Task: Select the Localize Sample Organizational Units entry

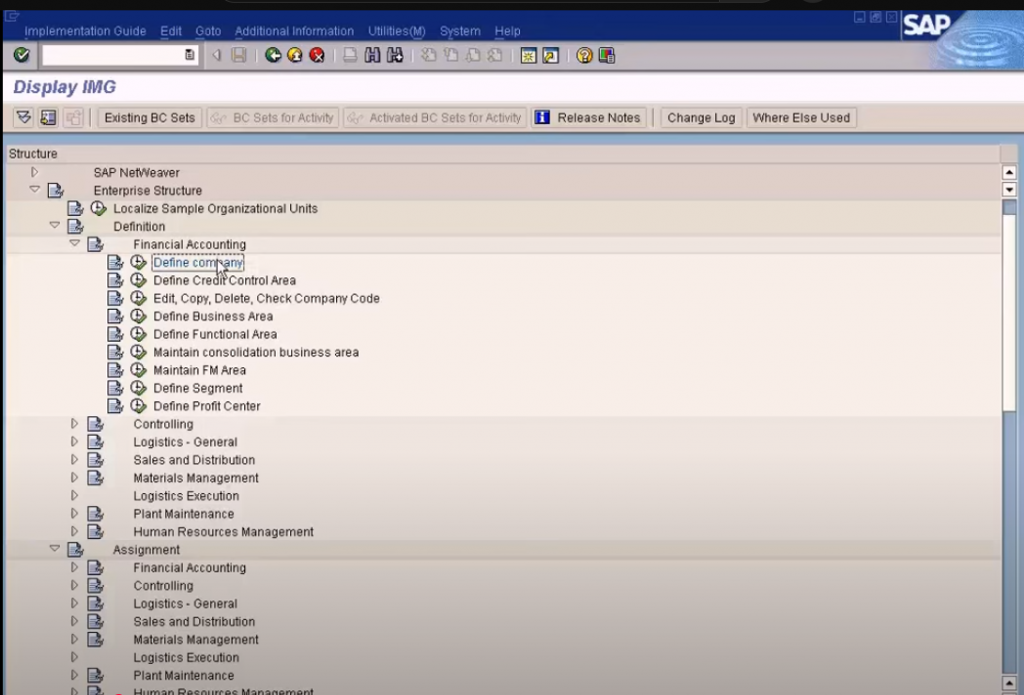Action: [x=216, y=208]
